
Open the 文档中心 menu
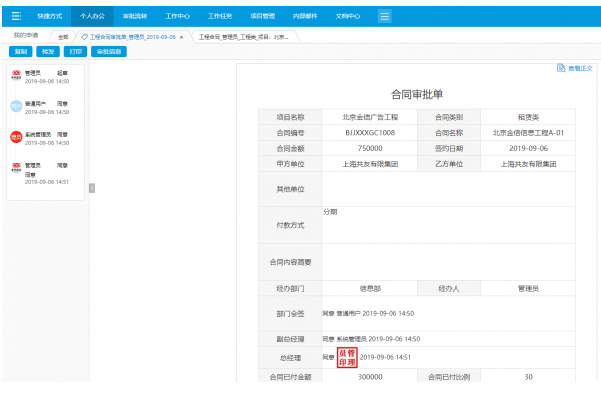[x=348, y=16]
